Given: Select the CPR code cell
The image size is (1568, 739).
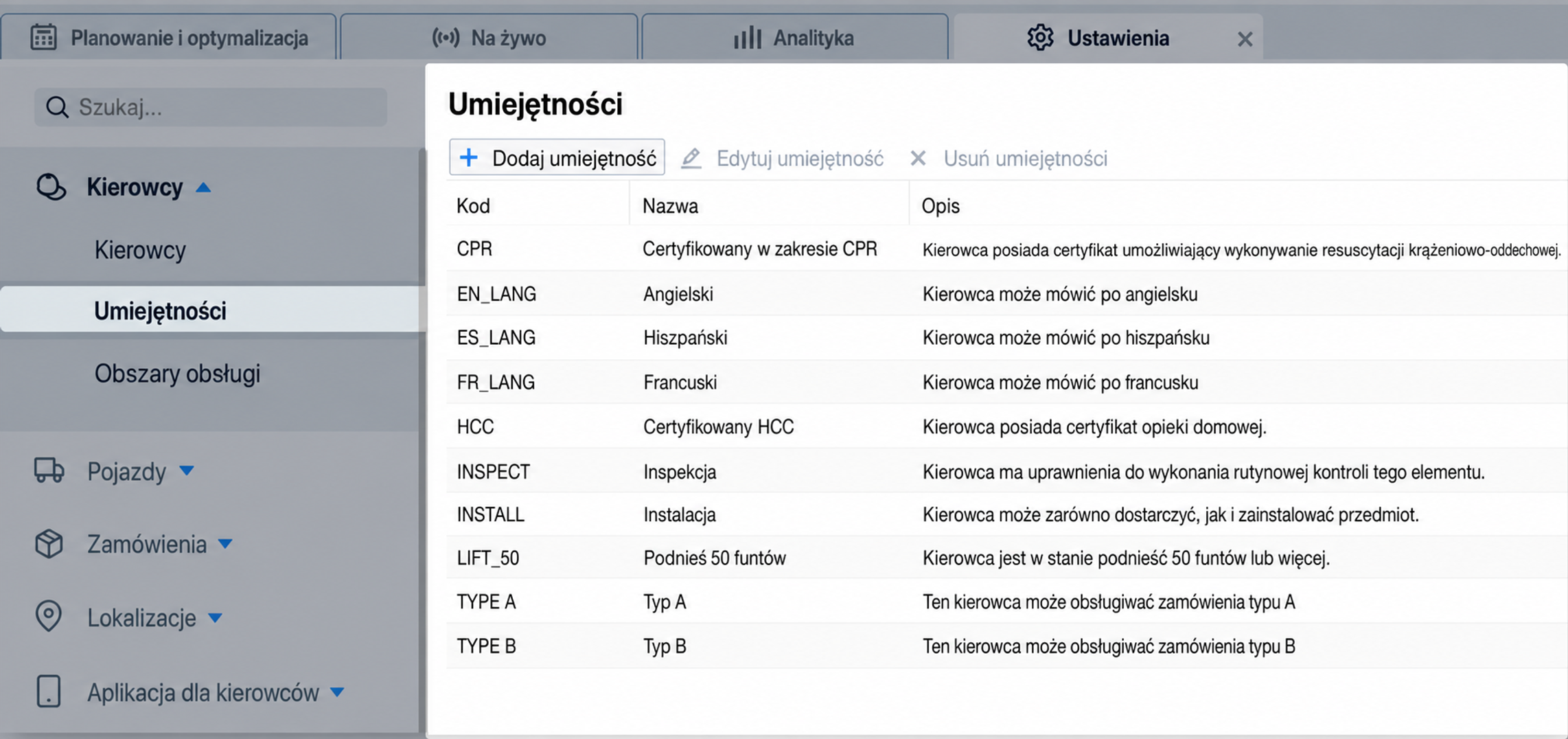Looking at the screenshot, I should tap(474, 249).
